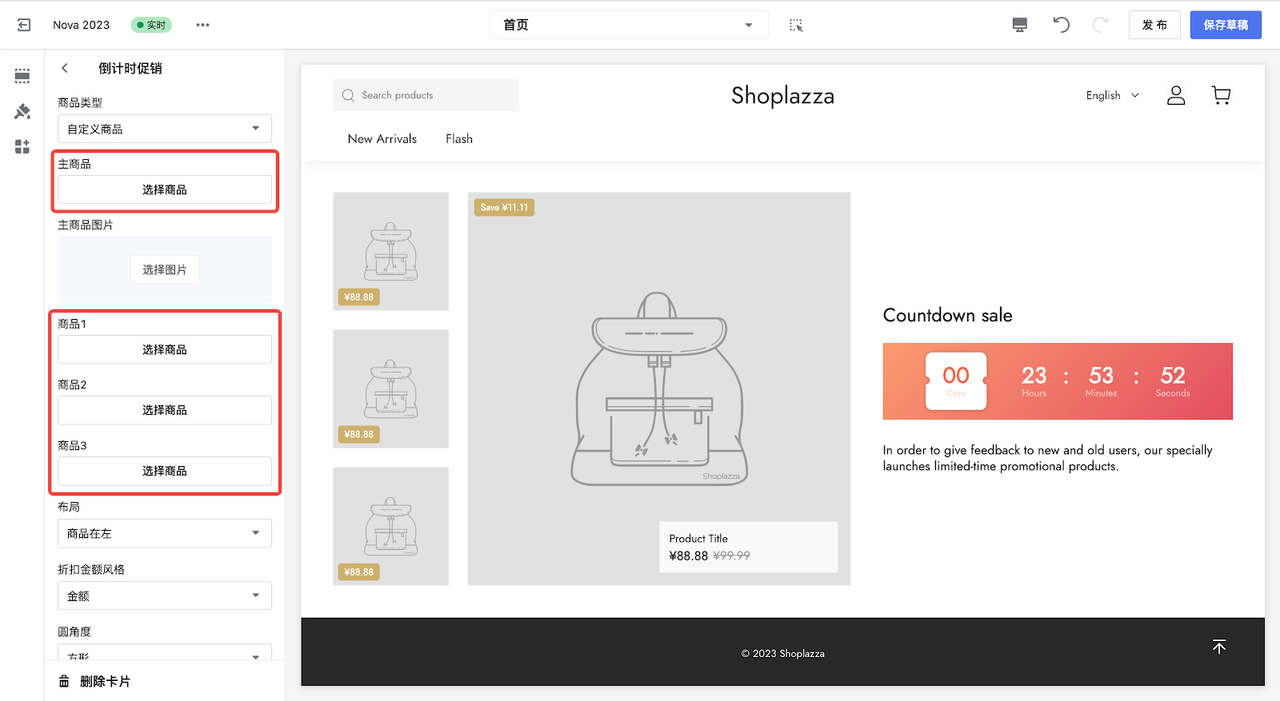The image size is (1280, 701).
Task: Click the element inspector selection icon
Action: tap(796, 25)
